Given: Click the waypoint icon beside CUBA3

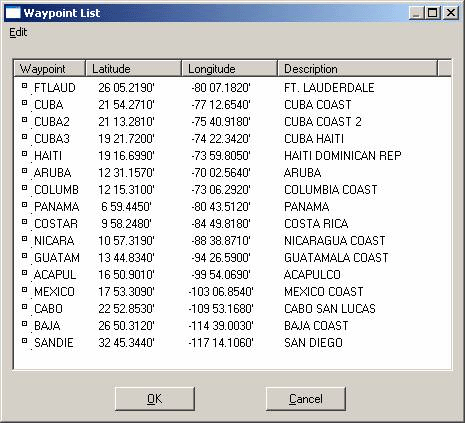Looking at the screenshot, I should 24,137.
